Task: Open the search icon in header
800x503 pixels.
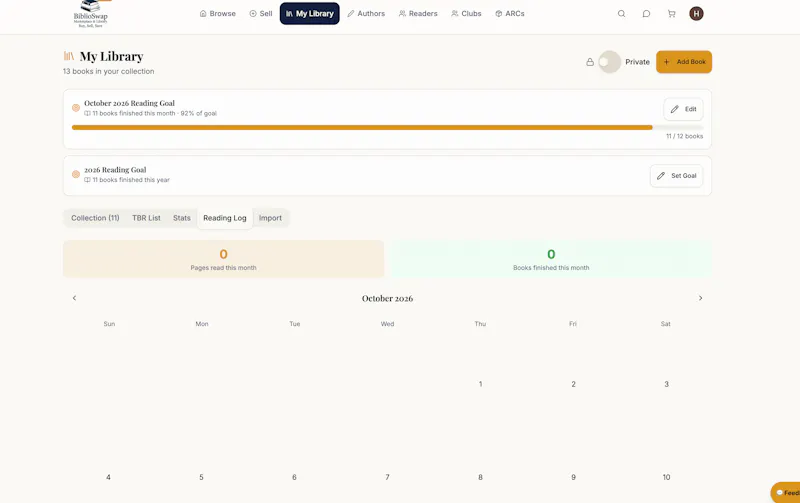Action: (621, 14)
